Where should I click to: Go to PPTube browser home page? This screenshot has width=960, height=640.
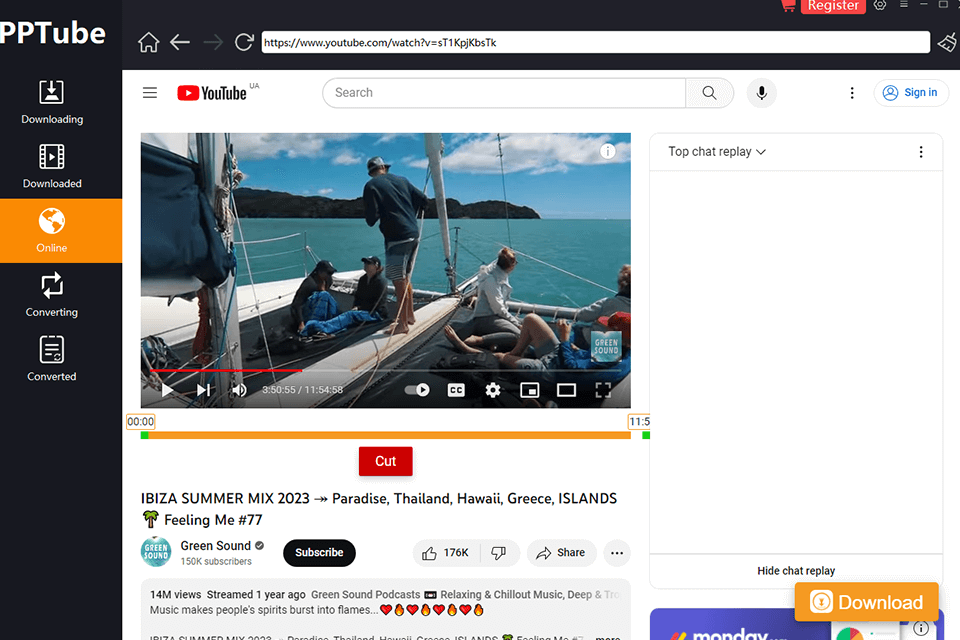pos(148,42)
